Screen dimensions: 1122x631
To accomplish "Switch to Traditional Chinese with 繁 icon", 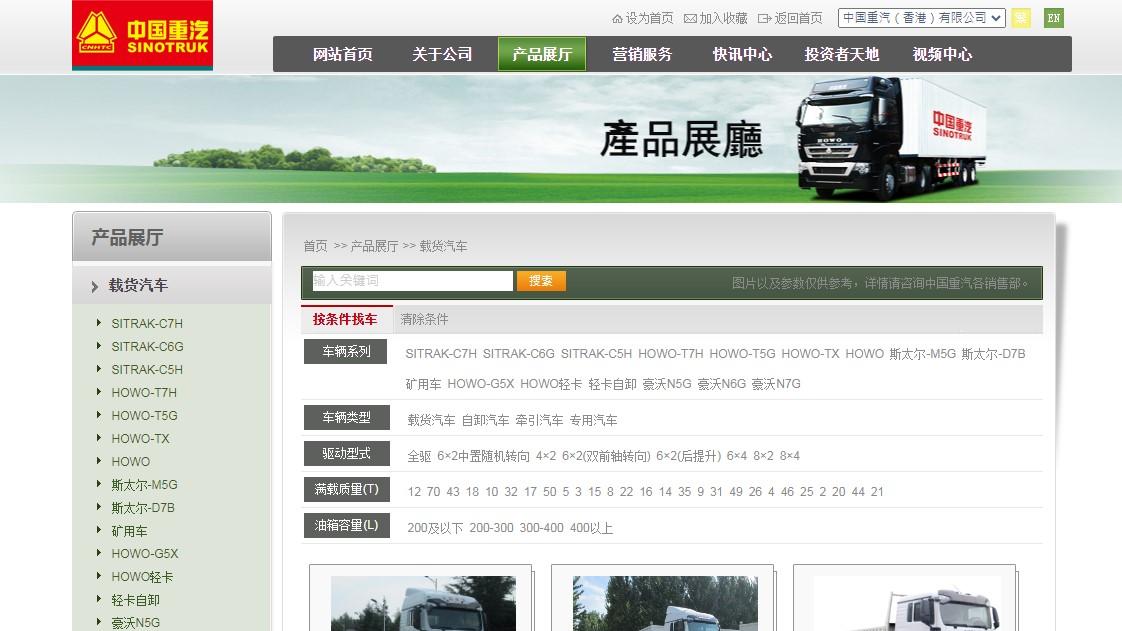I will coord(1020,18).
